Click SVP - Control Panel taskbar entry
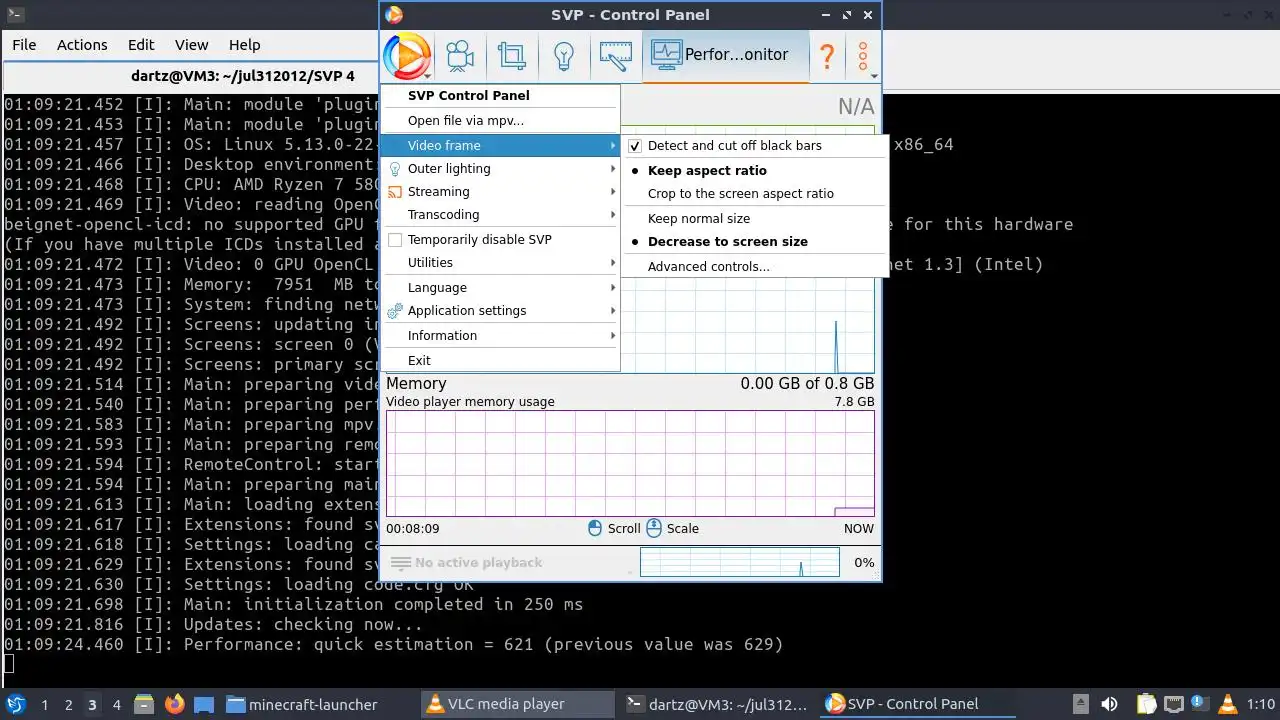 (x=916, y=704)
